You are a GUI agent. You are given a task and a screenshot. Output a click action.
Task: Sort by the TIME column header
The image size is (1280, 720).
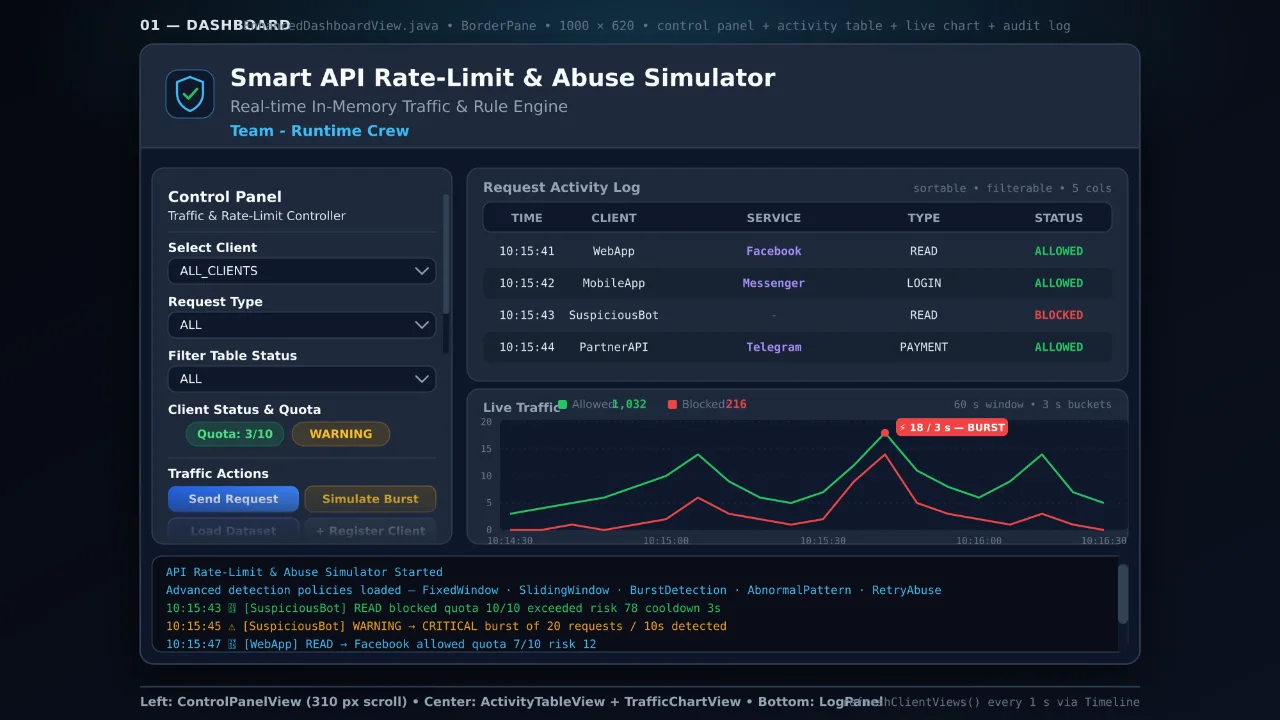pos(527,218)
